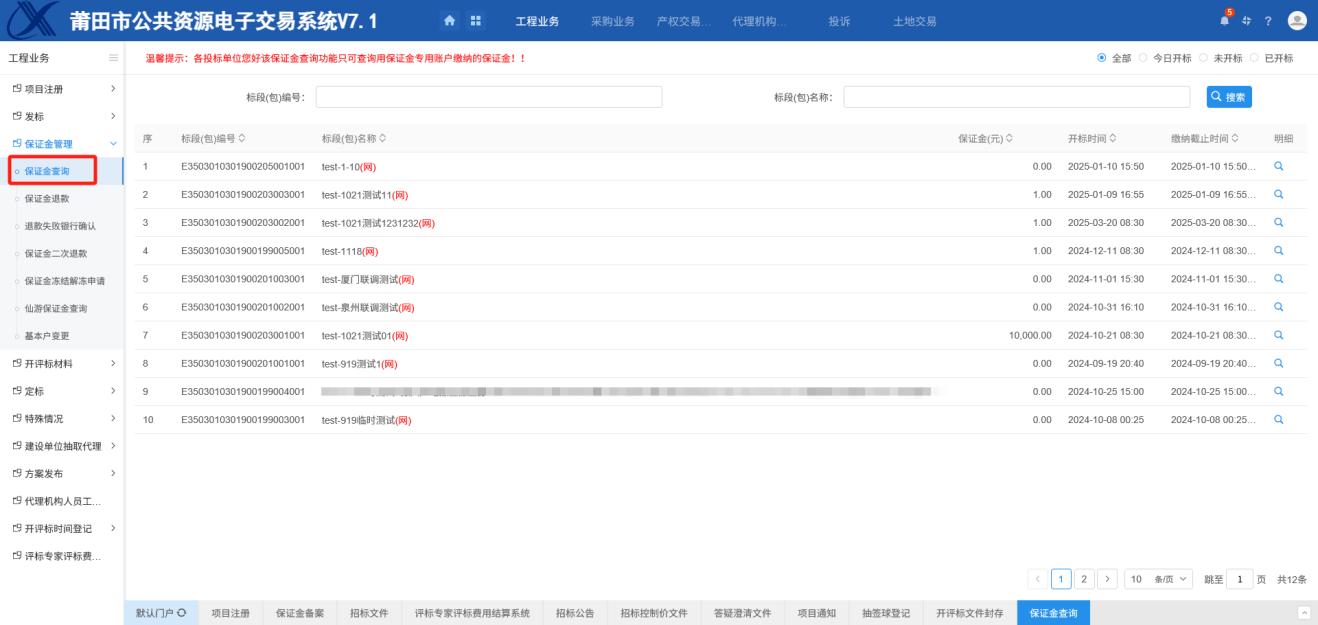Sort by the 保证金(元) column header
This screenshot has width=1318, height=625.
click(985, 138)
